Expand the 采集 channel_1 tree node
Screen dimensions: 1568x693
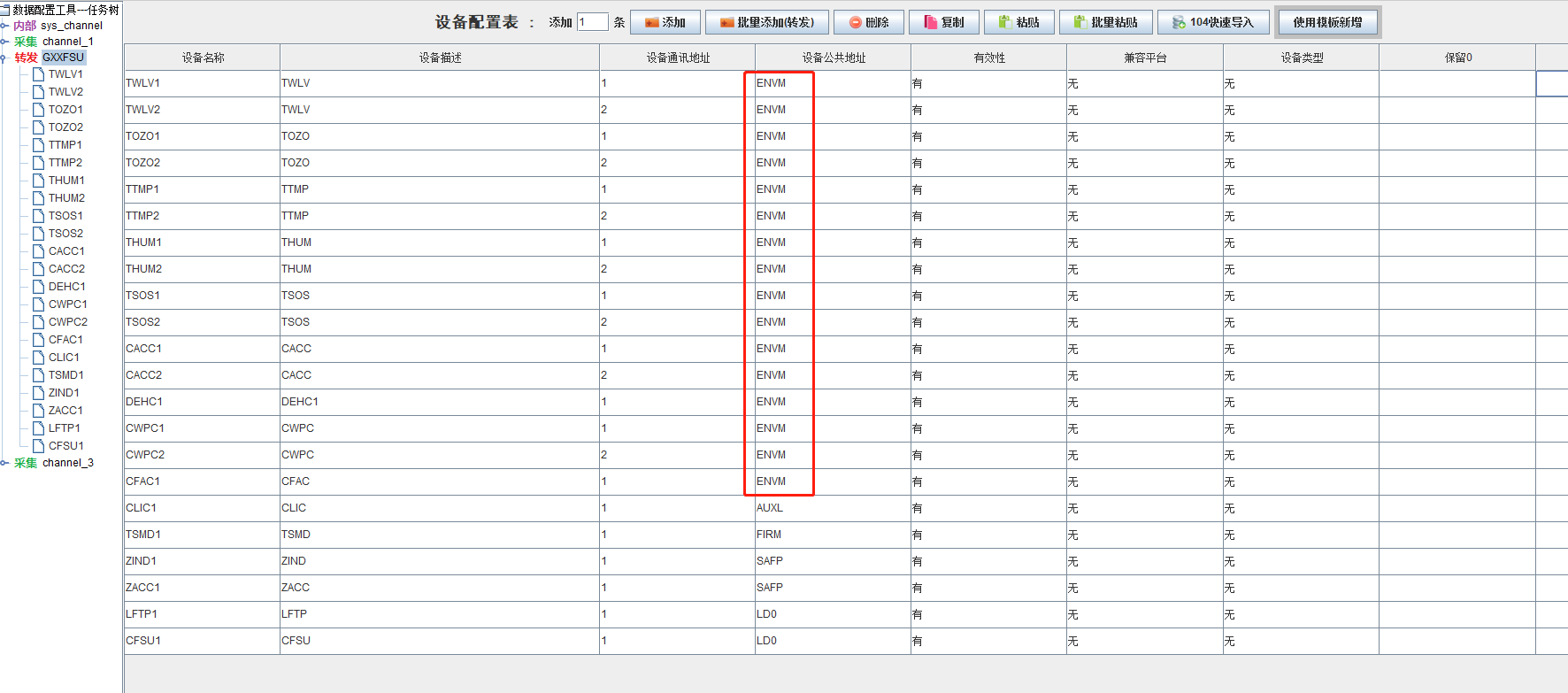pyautogui.click(x=4, y=42)
